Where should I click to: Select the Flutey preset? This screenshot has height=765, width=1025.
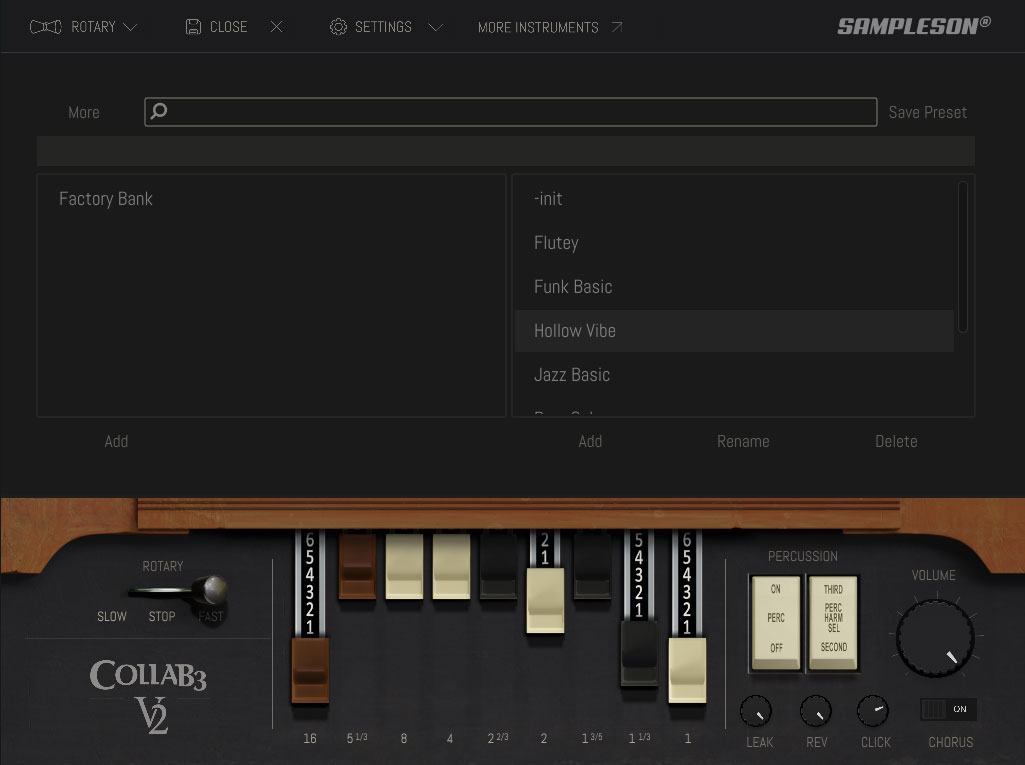[x=734, y=243]
